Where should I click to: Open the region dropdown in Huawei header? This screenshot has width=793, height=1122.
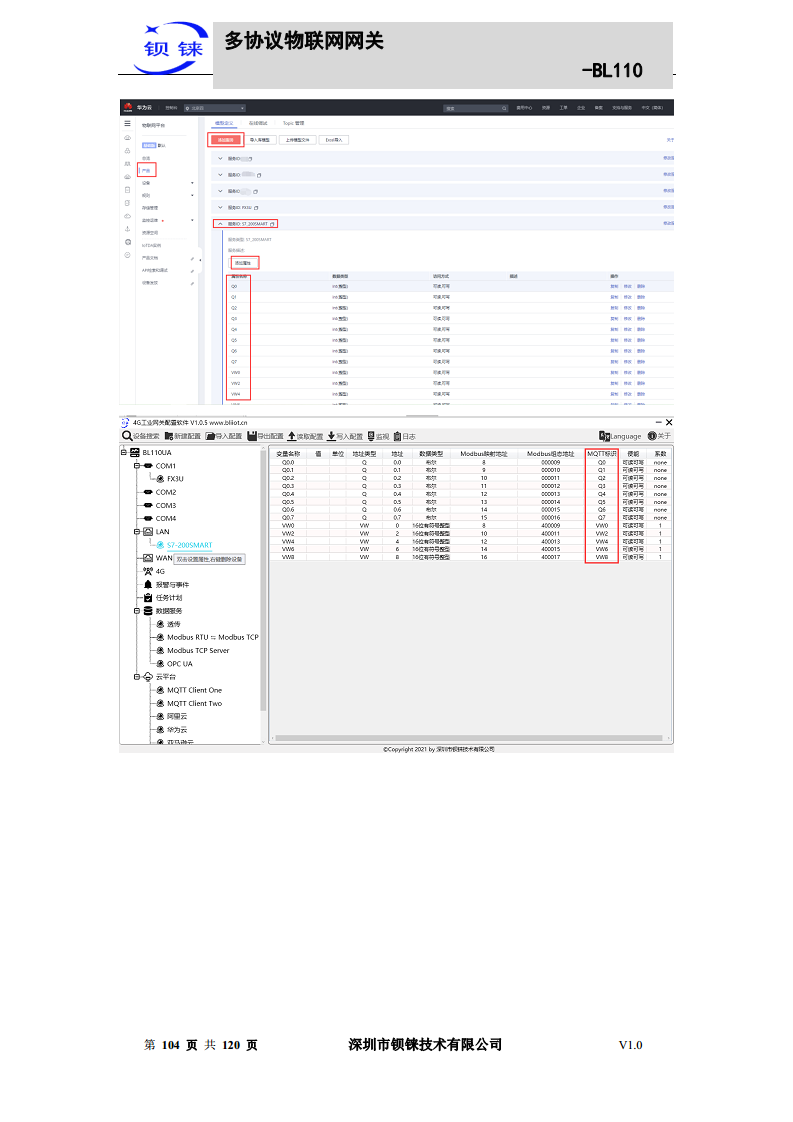[x=215, y=108]
